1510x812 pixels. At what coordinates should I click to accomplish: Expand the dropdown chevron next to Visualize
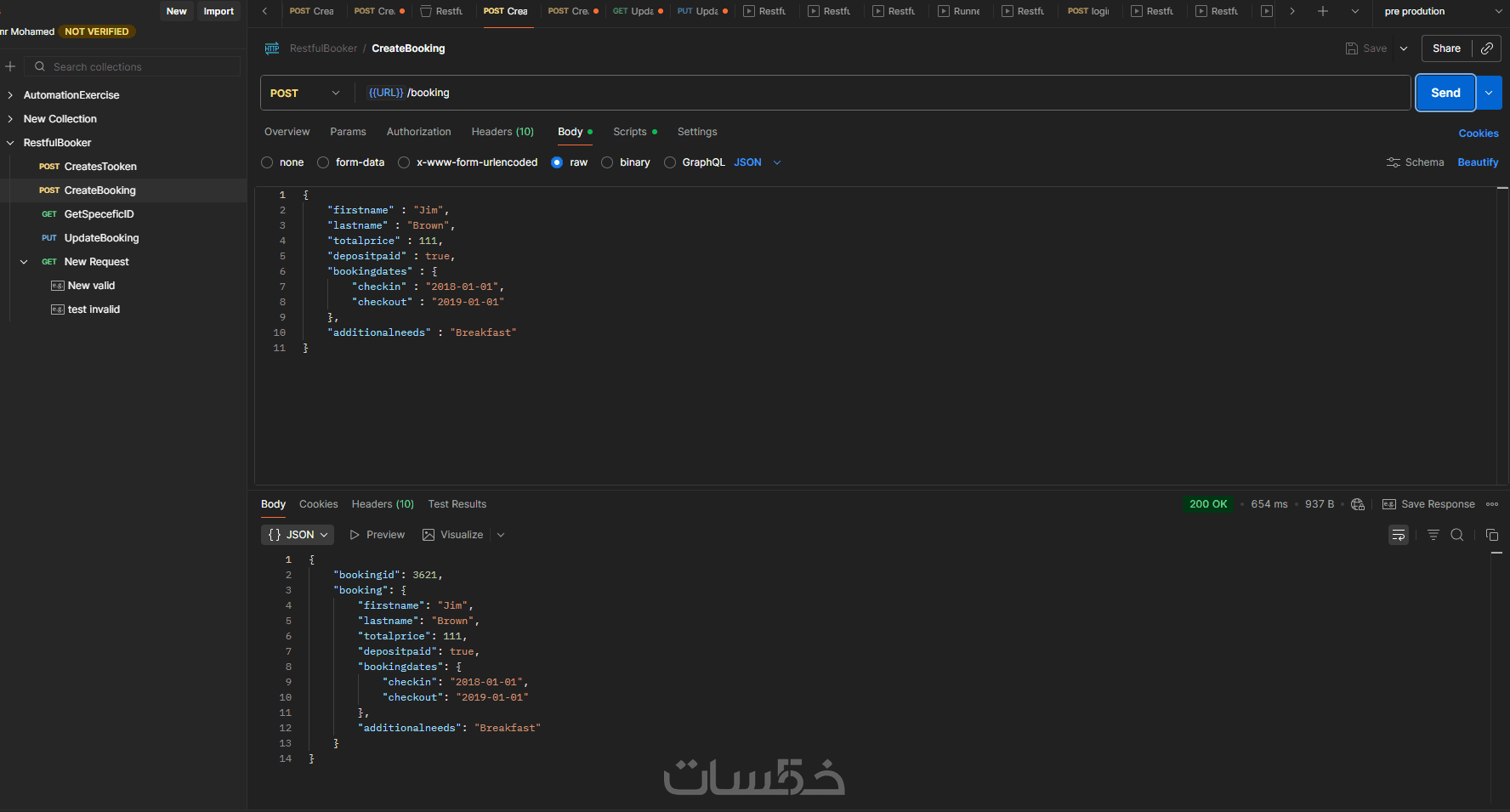coord(501,535)
